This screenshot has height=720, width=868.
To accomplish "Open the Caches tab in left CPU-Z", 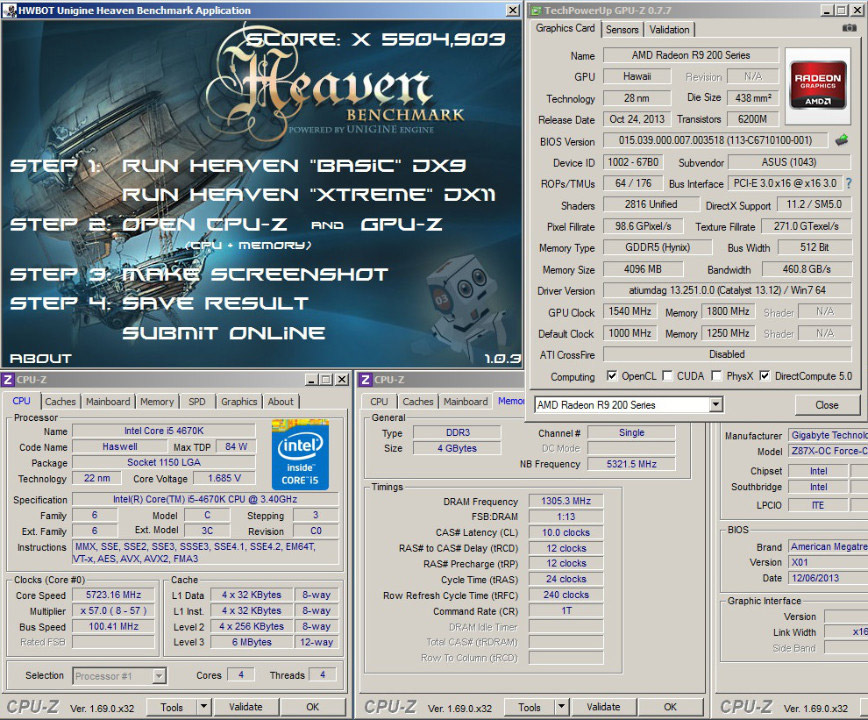I will point(60,401).
